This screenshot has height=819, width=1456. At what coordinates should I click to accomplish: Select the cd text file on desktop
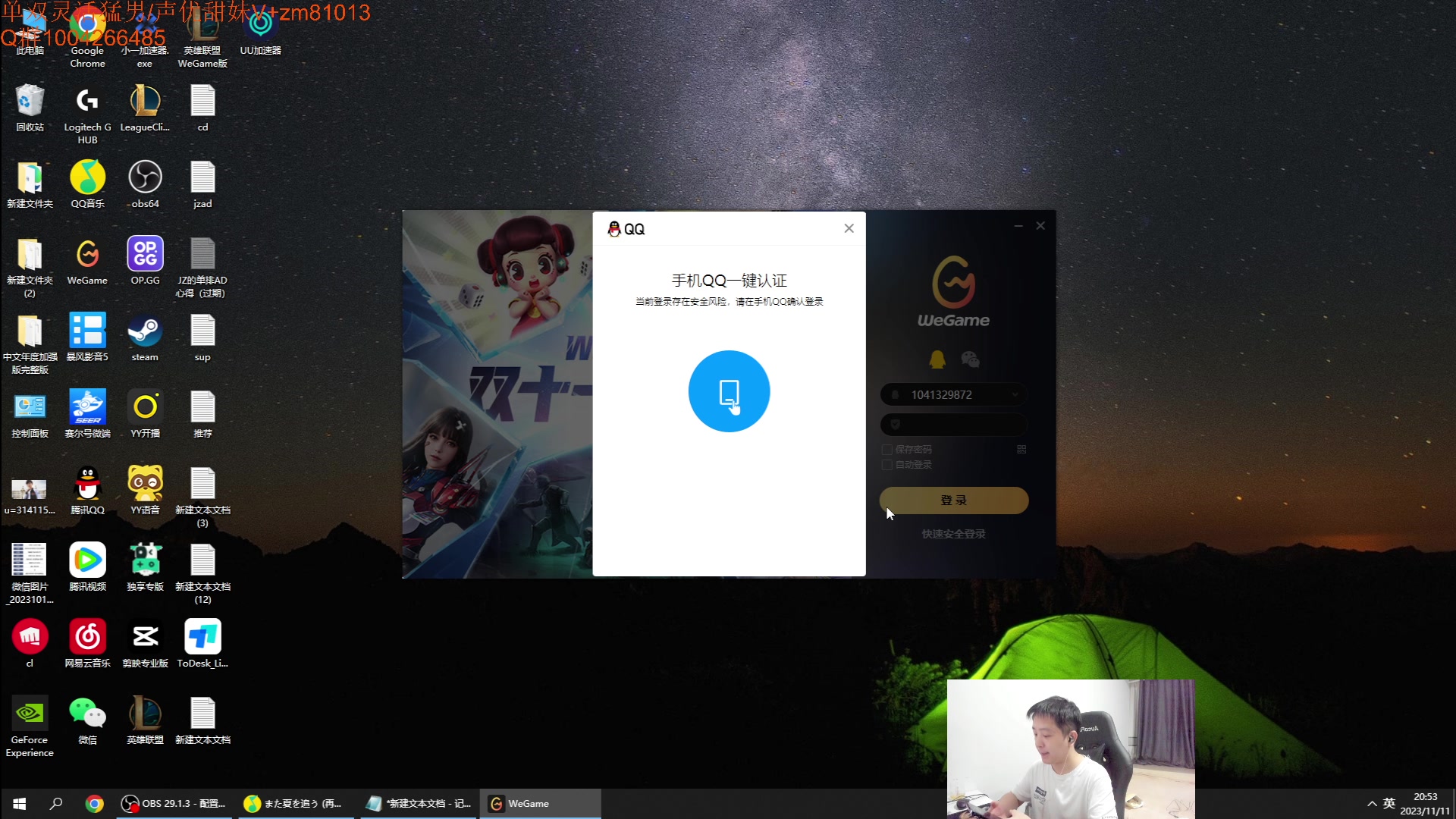click(x=202, y=108)
